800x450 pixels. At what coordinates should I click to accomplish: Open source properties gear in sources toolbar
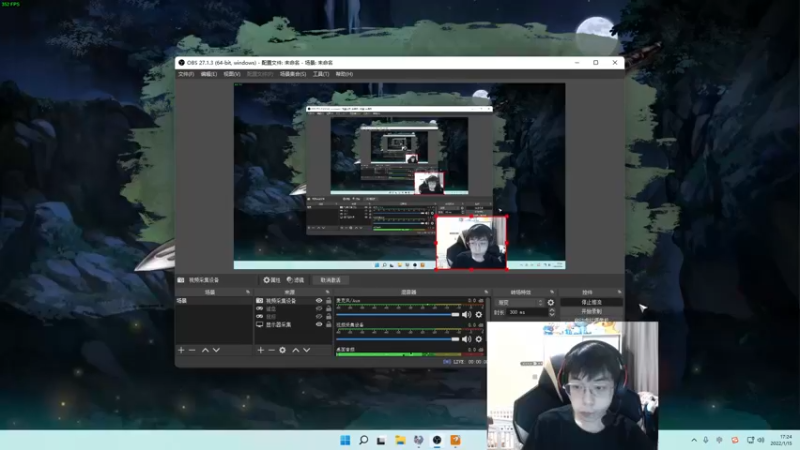(x=283, y=350)
